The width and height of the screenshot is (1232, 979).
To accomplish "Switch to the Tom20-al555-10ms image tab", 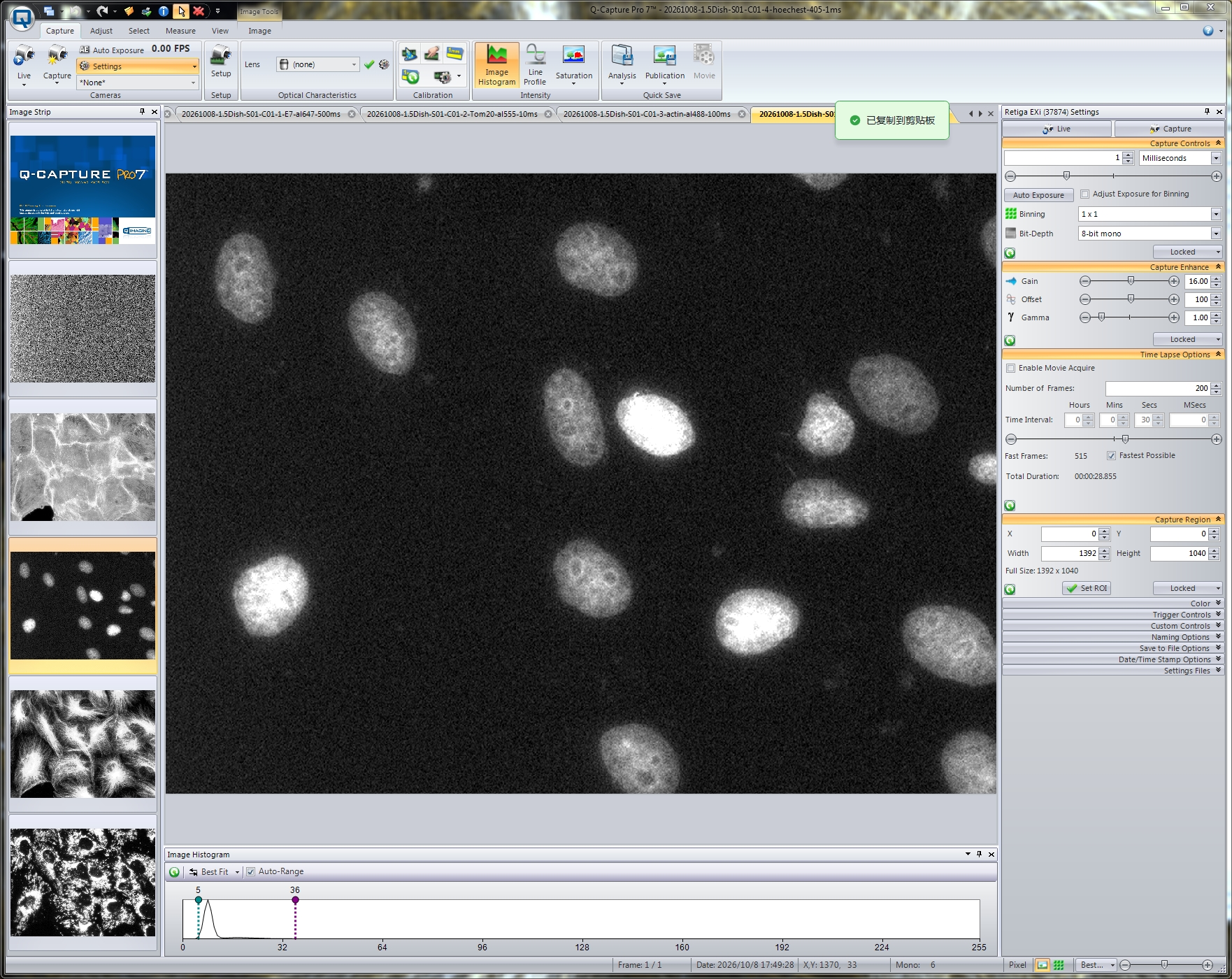I will (x=452, y=114).
